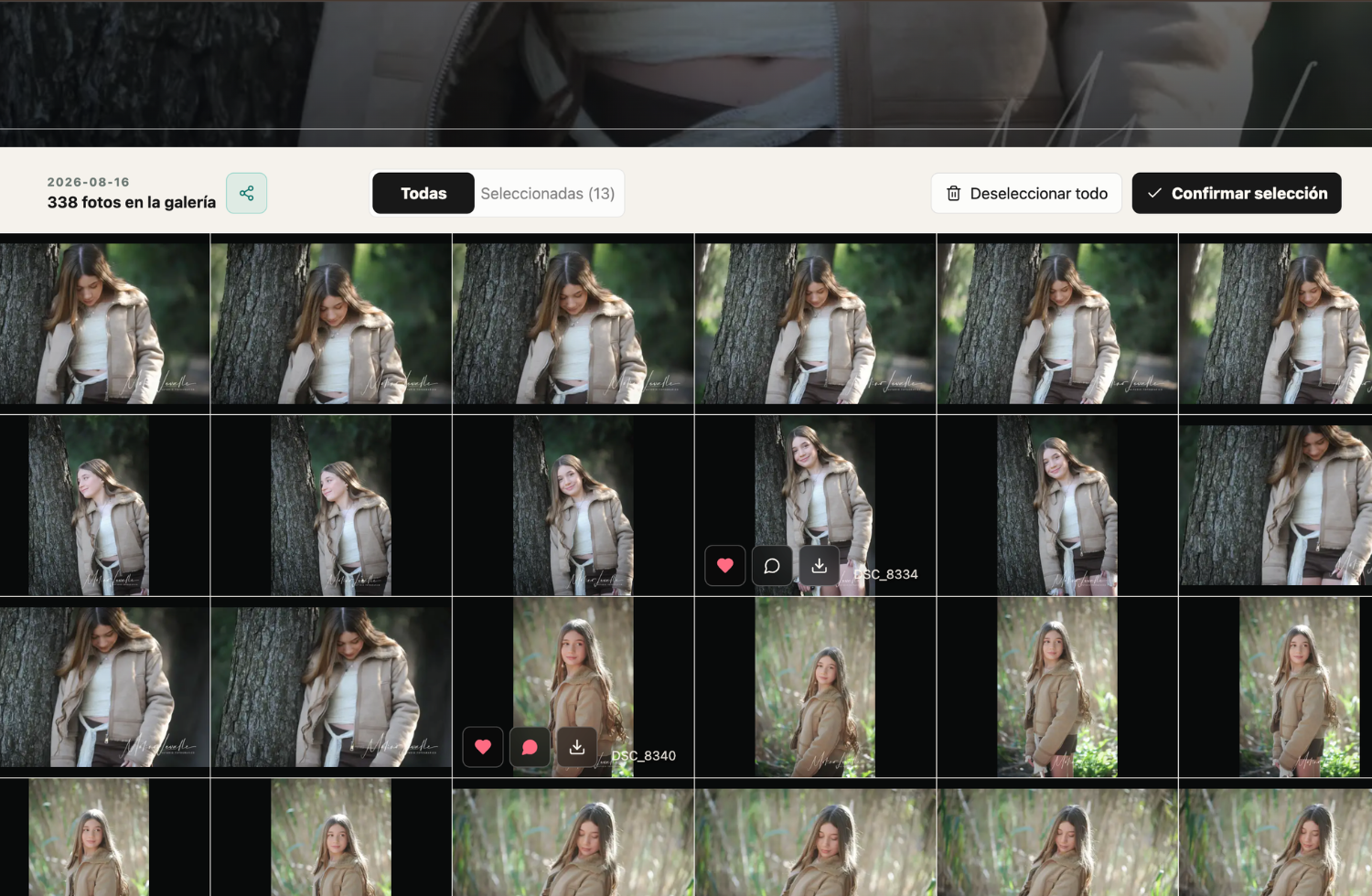Image resolution: width=1372 pixels, height=896 pixels.
Task: Open the gallery cover banner image
Action: click(x=686, y=73)
